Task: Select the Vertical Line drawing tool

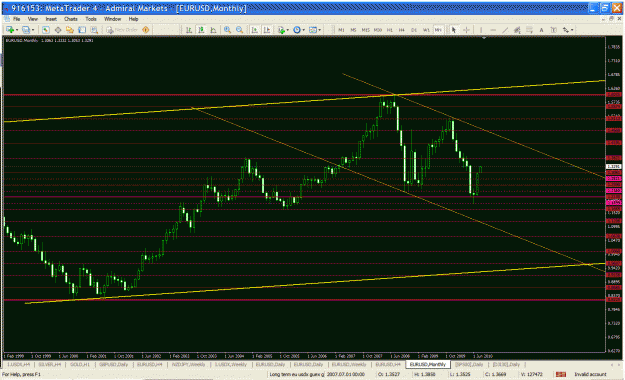Action: (x=481, y=30)
